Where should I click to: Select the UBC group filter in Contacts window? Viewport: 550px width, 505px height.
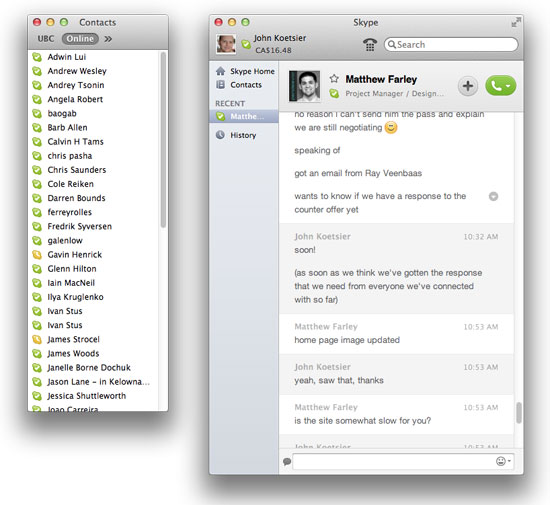click(x=46, y=39)
